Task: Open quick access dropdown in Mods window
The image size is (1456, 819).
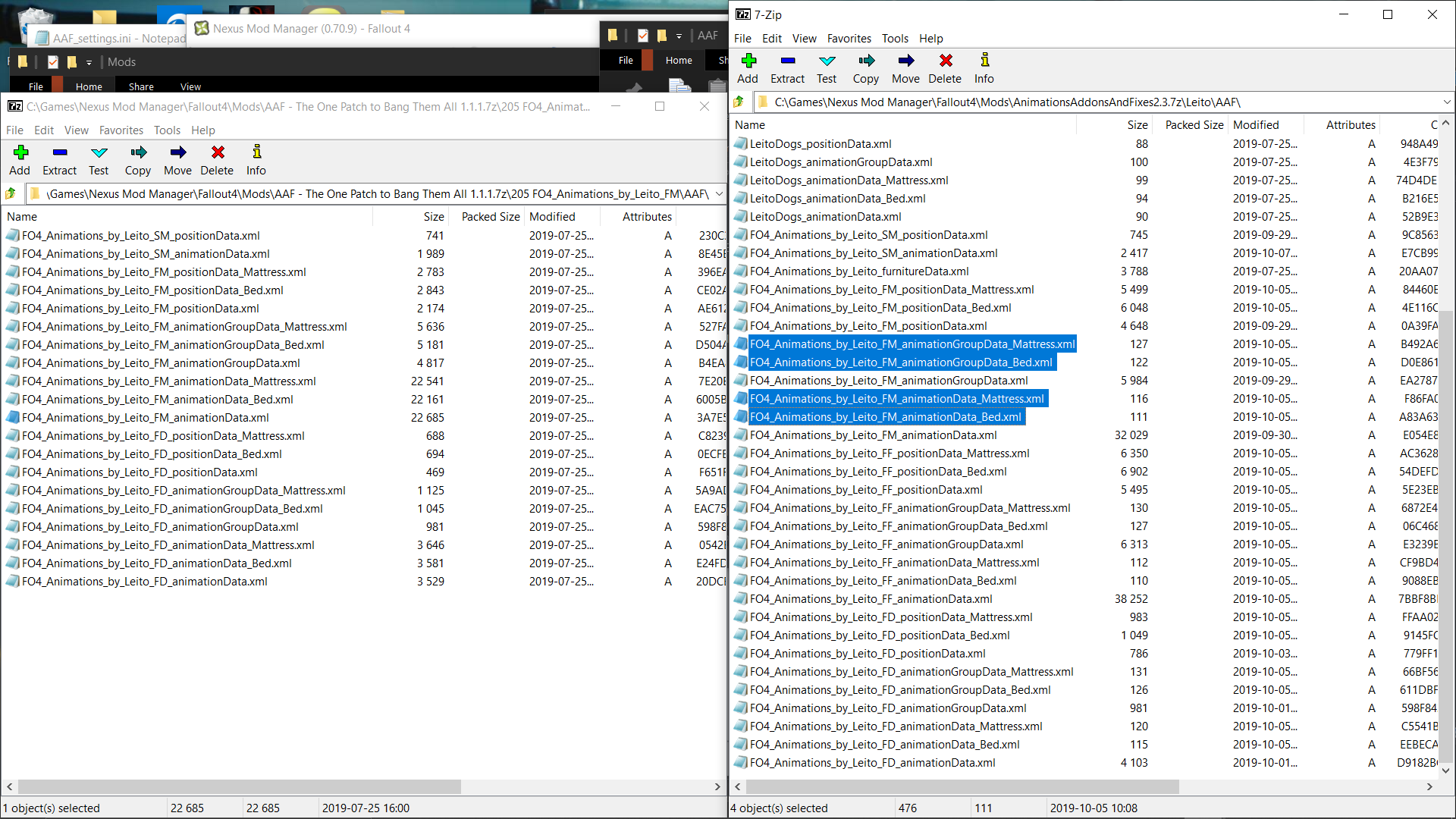Action: click(x=89, y=62)
